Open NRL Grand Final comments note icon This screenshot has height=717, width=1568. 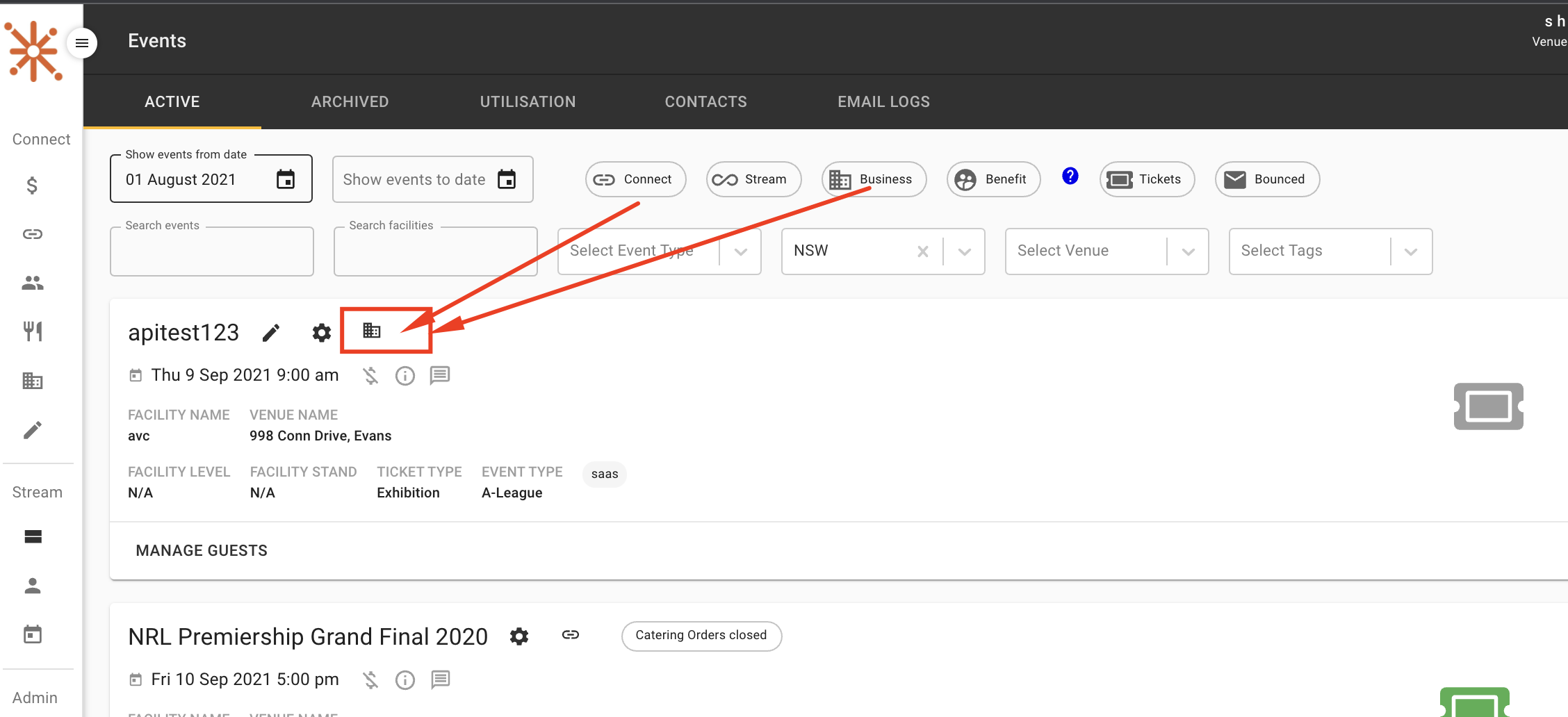pos(440,679)
